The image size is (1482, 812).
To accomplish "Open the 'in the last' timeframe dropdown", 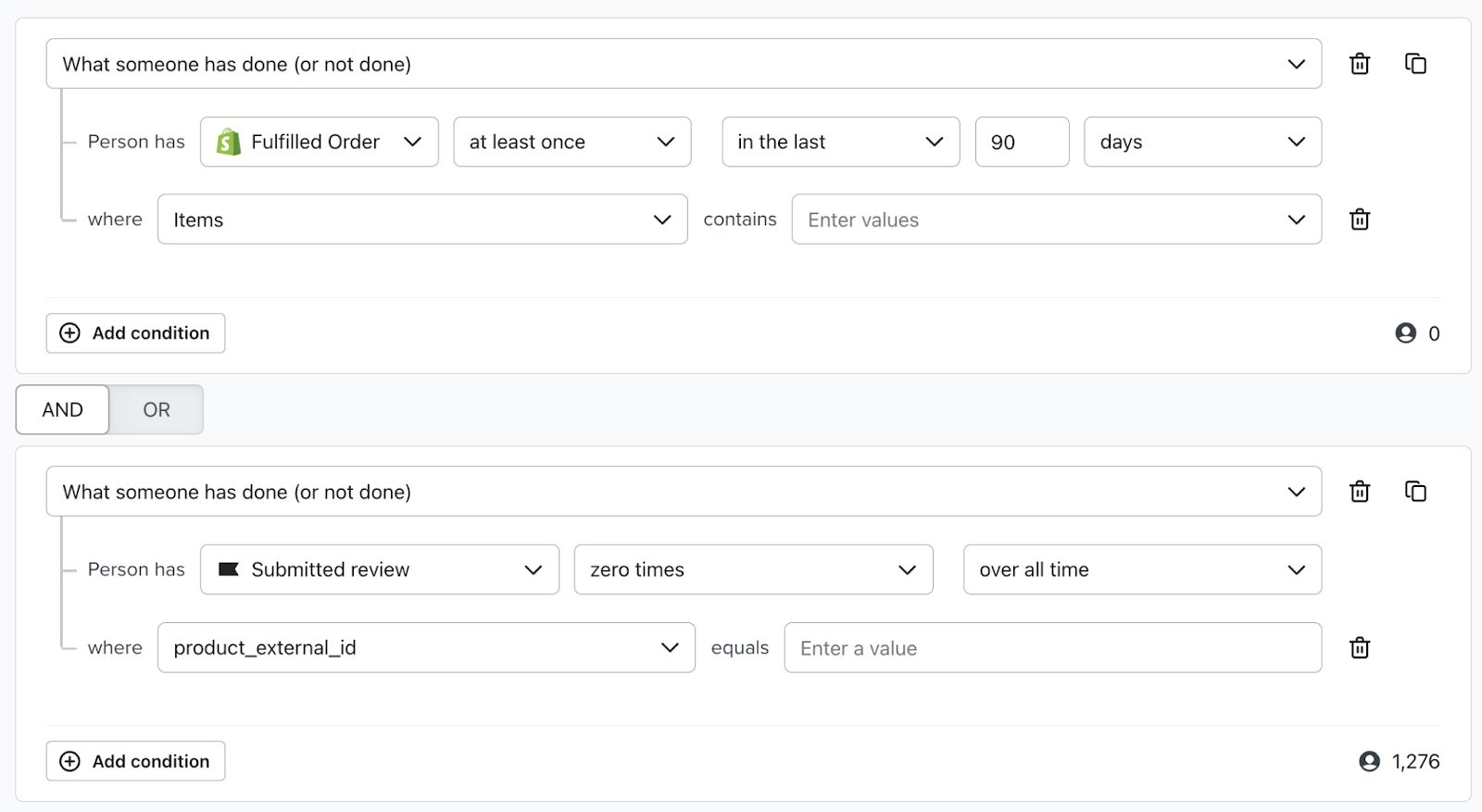I will (840, 142).
